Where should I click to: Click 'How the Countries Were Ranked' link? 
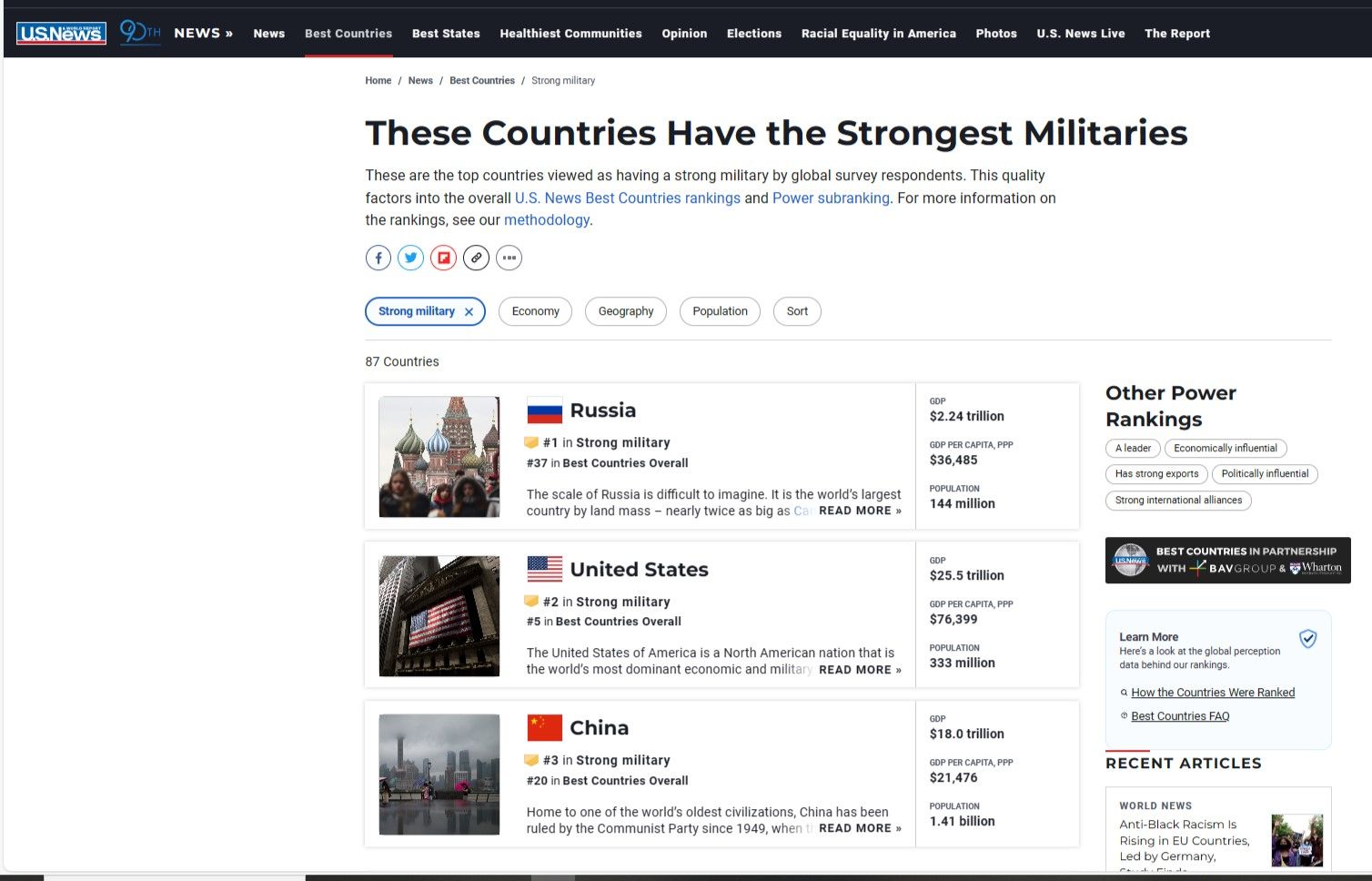1212,693
